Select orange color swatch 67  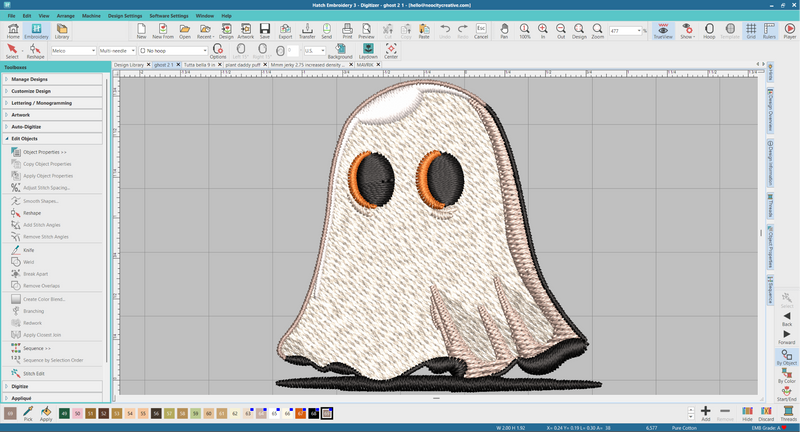(301, 413)
